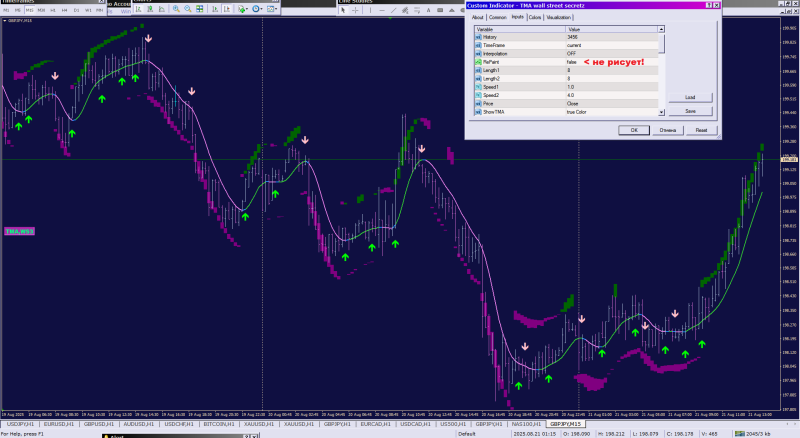
Task: Click the Speed2 value 4.0 field
Action: (x=612, y=95)
